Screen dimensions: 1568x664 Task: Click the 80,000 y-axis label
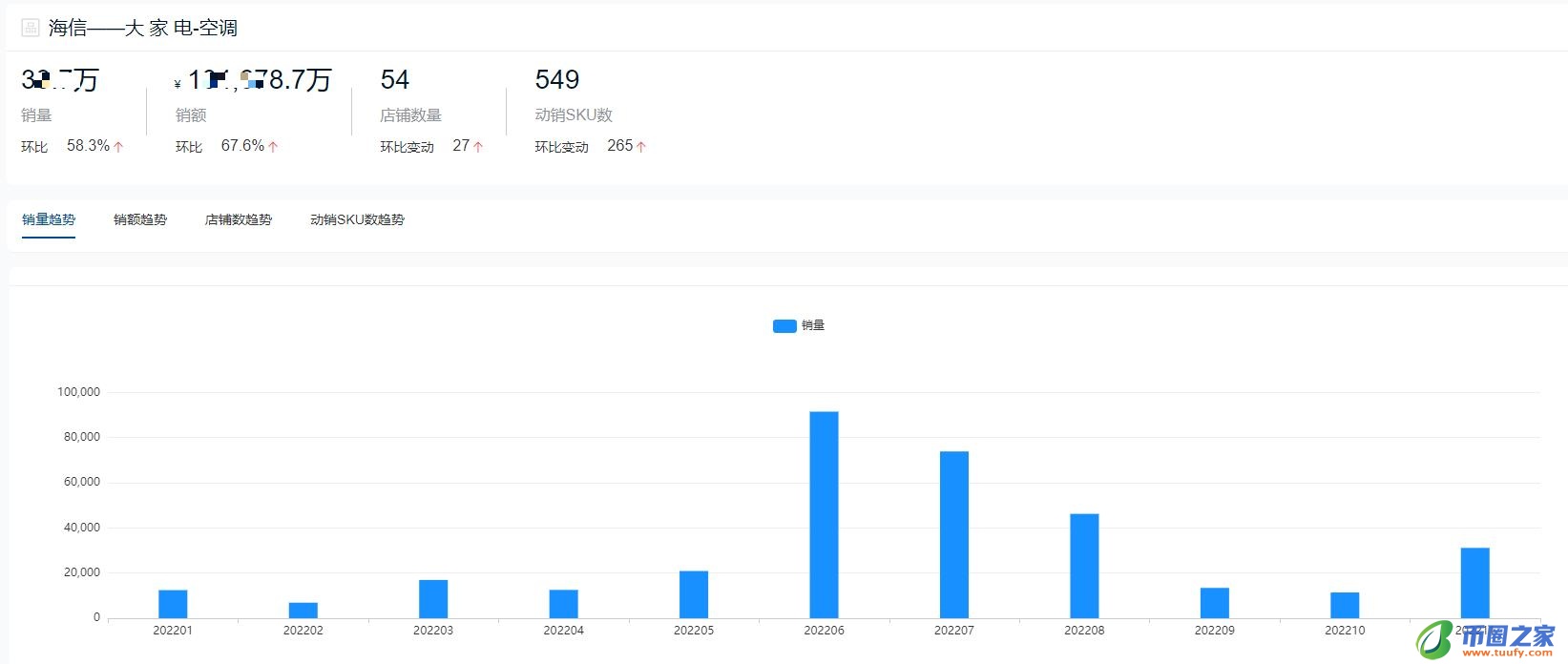tap(81, 437)
